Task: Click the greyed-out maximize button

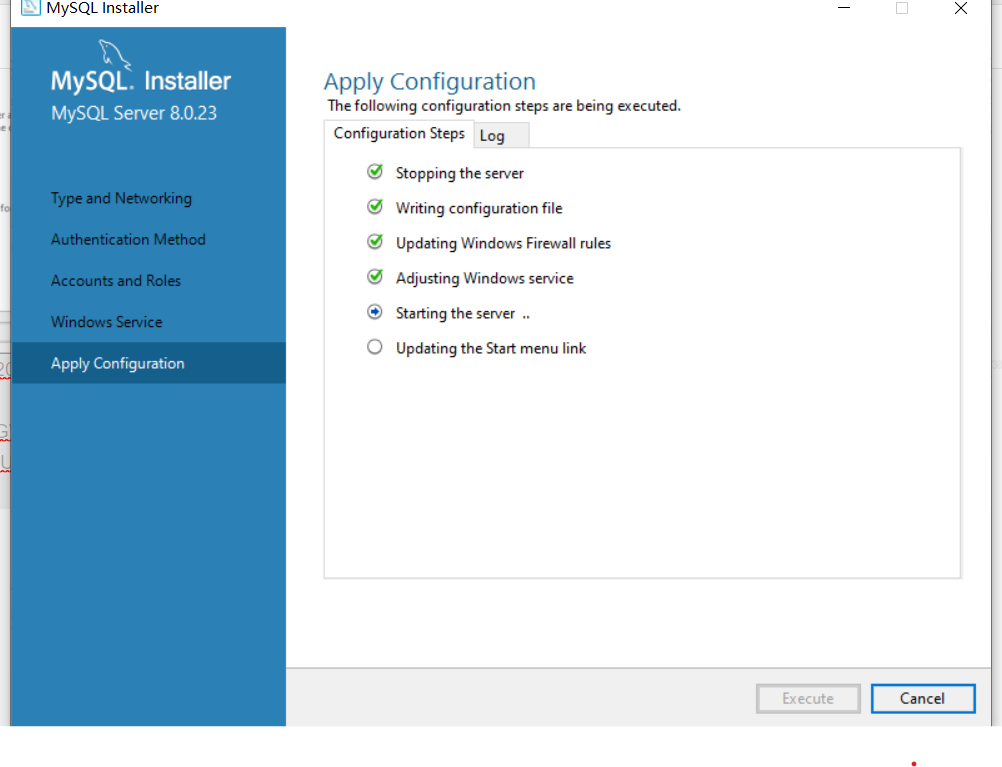Action: [x=902, y=8]
